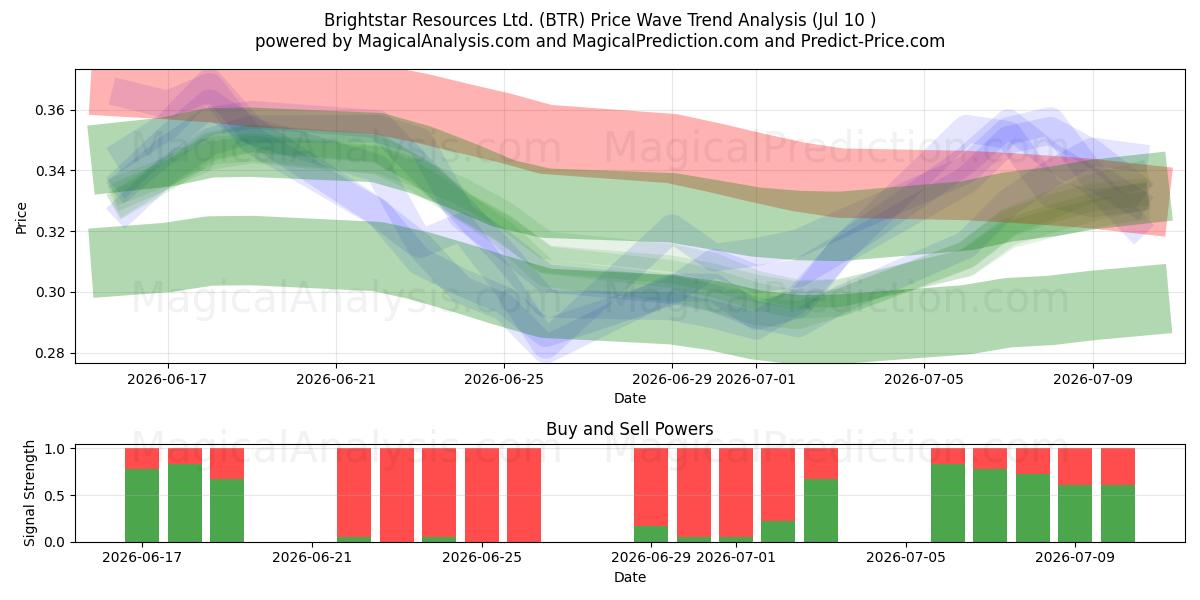Screen dimensions: 1200x600
Task: Click the 'powered by MagicalAnalysis.com' subtitle line
Action: point(600,41)
